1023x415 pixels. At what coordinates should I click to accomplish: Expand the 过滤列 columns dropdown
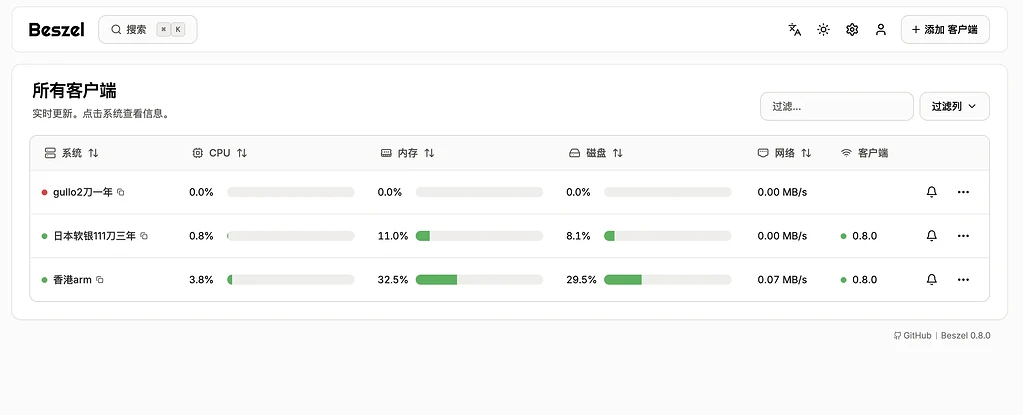point(954,106)
